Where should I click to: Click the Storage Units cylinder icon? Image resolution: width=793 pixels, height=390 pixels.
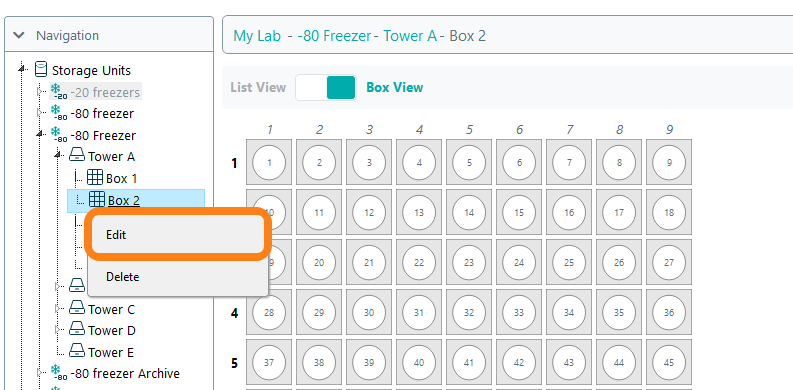(41, 70)
